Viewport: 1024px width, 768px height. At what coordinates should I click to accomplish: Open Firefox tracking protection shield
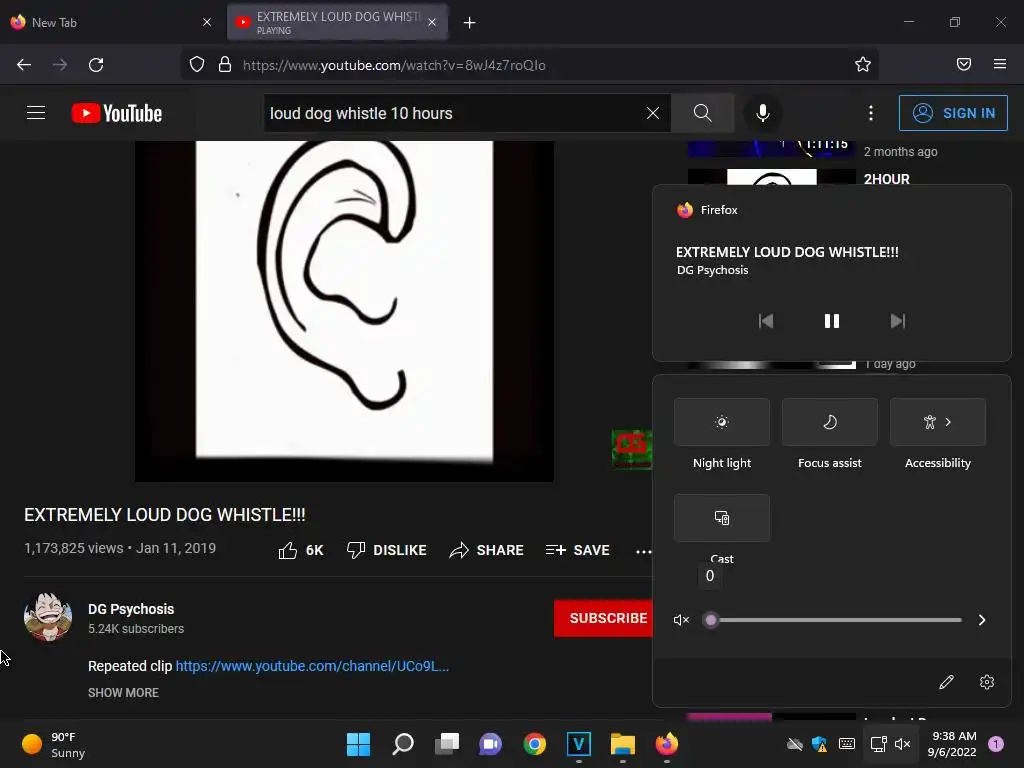point(197,65)
